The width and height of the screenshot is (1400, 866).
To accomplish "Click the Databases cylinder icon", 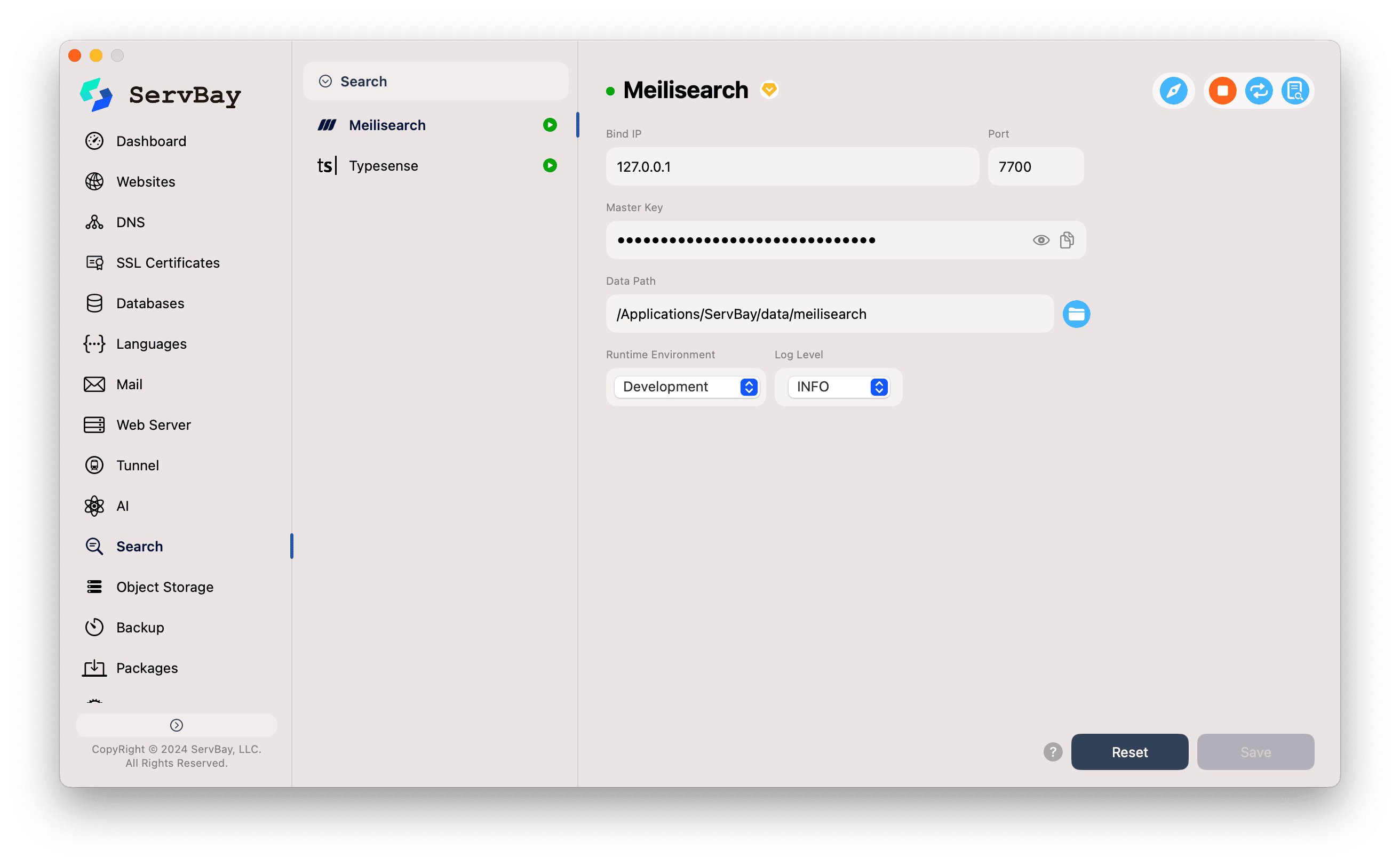I will point(94,303).
